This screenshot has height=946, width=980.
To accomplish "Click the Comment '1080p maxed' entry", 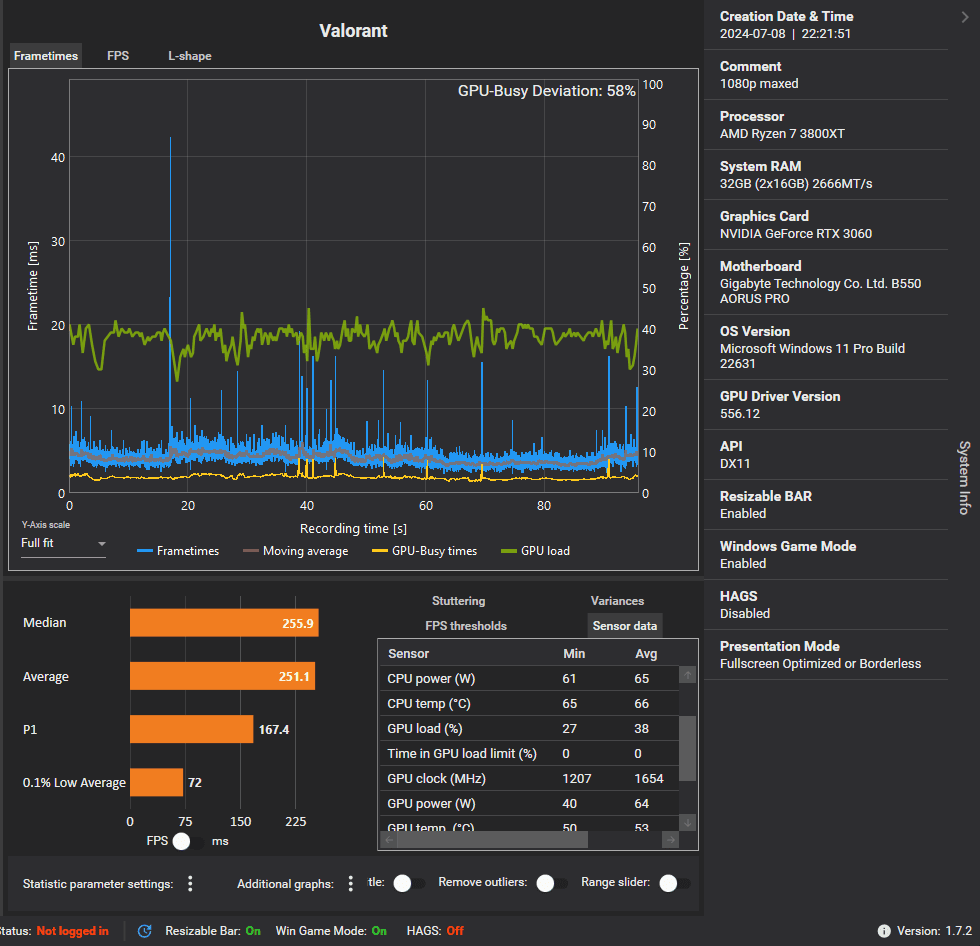I will 825,75.
